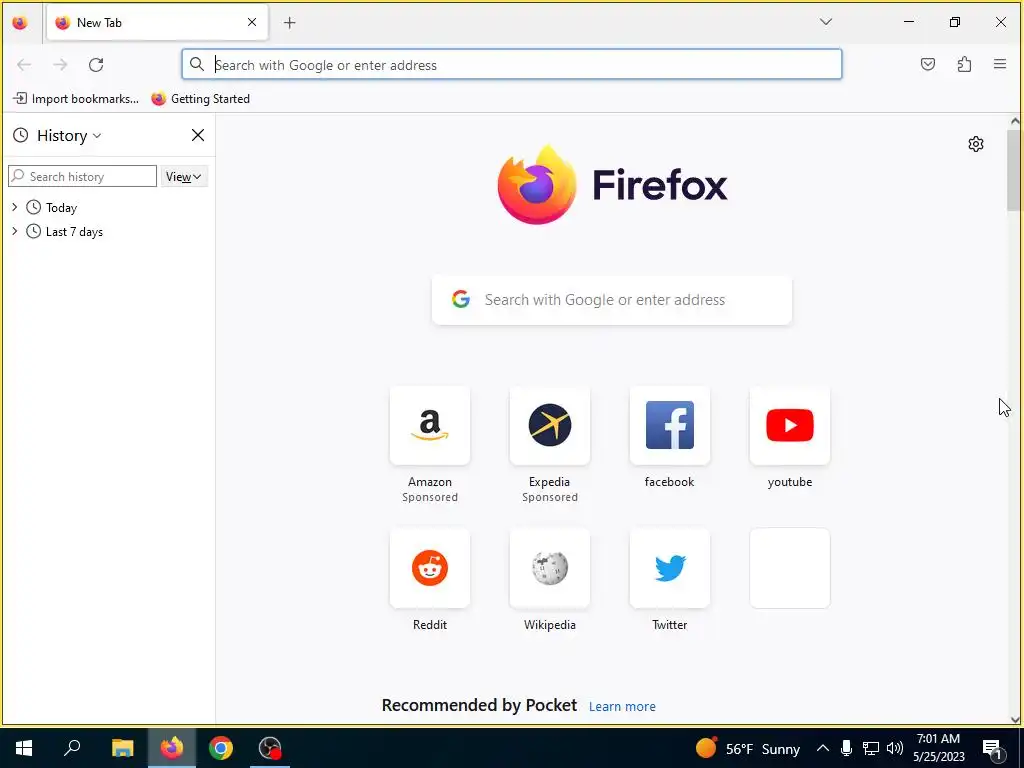Screen dimensions: 1024x768
Task: Open the View sort dropdown
Action: [x=184, y=176]
